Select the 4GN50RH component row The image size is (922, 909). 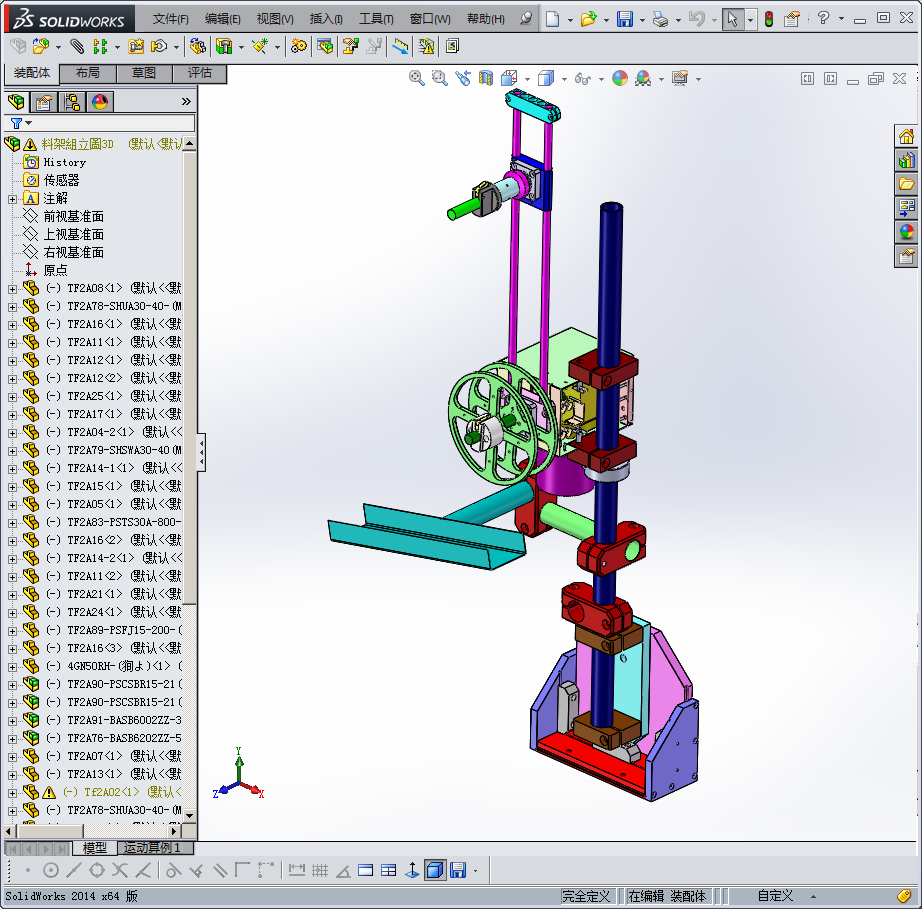(x=102, y=666)
